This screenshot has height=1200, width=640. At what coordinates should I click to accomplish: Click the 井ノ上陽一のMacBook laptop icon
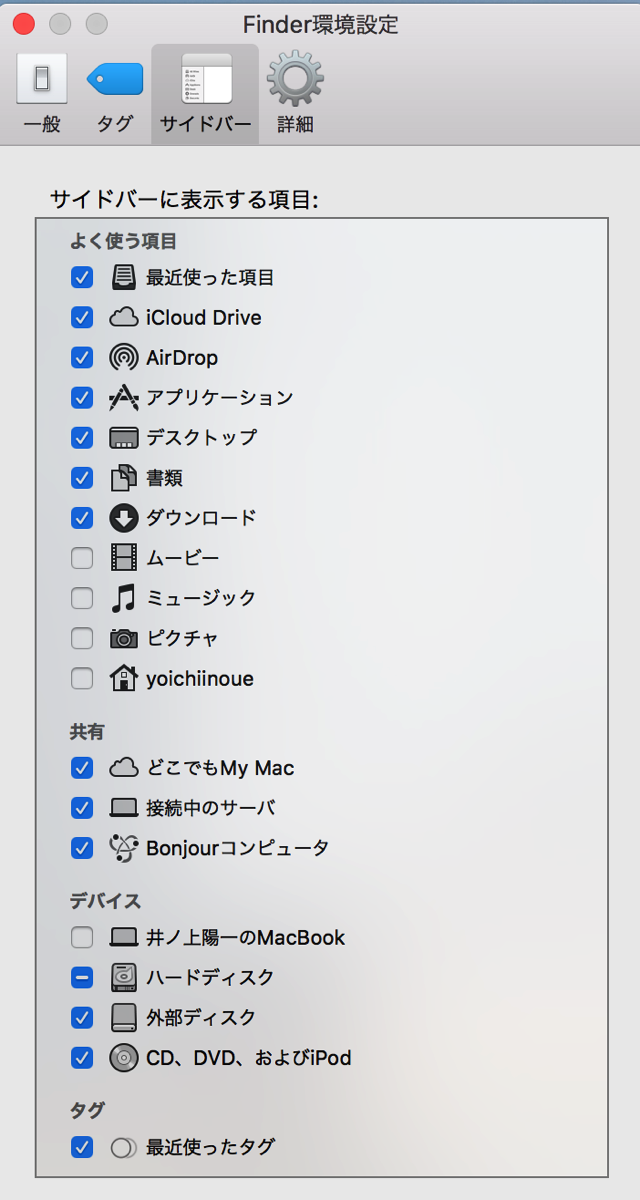(x=123, y=938)
